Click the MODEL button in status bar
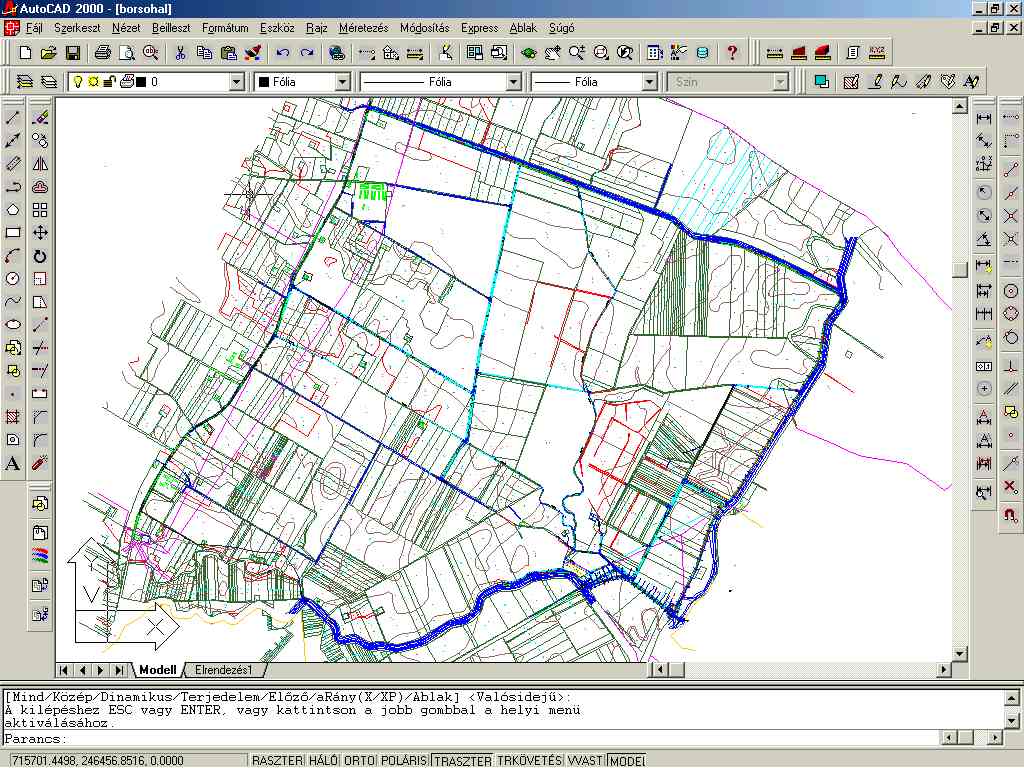The image size is (1024, 768). (627, 761)
